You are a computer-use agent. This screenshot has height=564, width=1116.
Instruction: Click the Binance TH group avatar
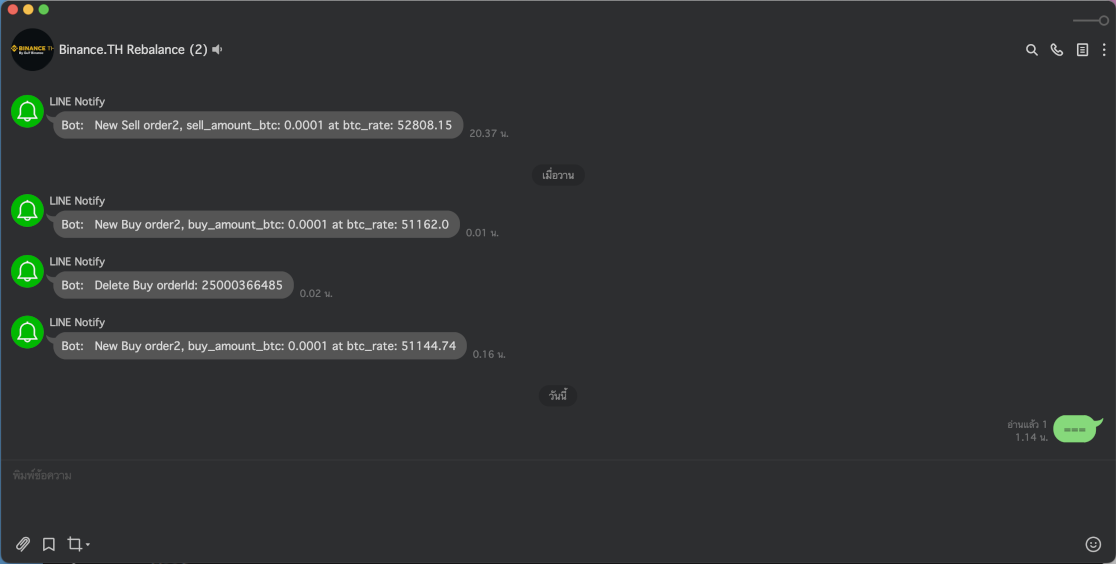point(32,49)
